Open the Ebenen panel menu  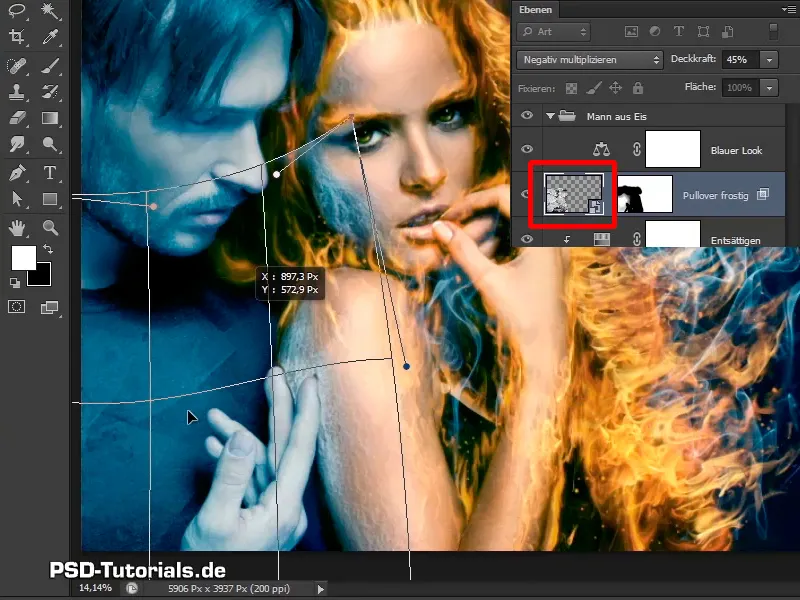pyautogui.click(x=789, y=9)
